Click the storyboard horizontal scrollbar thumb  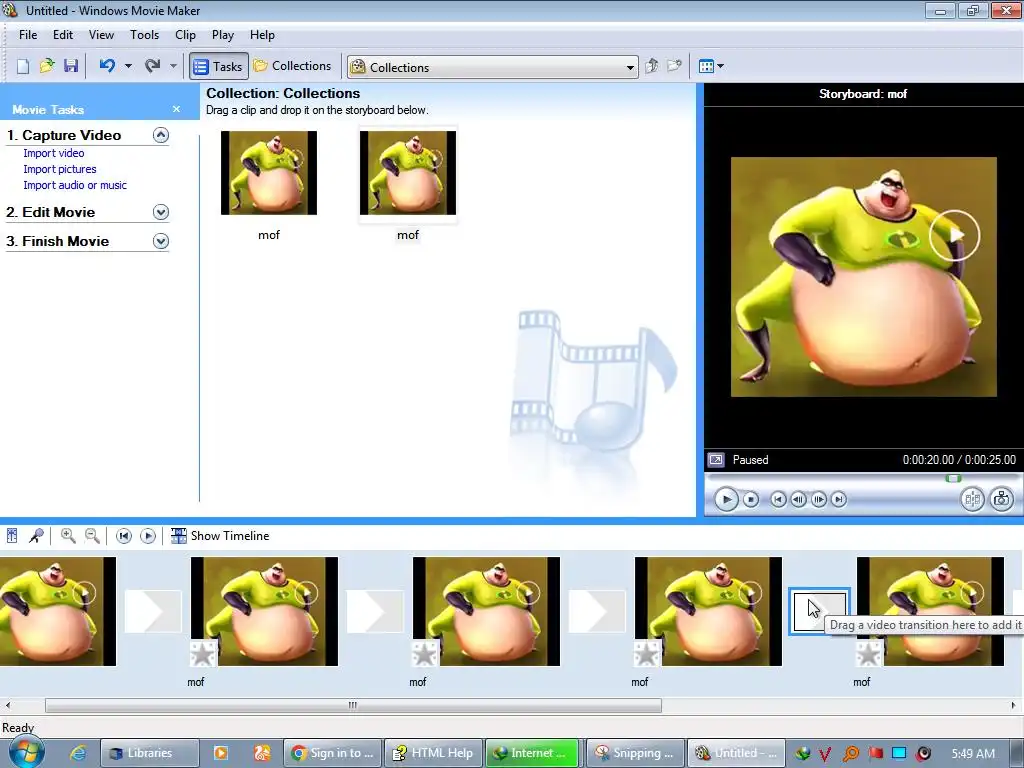click(x=353, y=705)
